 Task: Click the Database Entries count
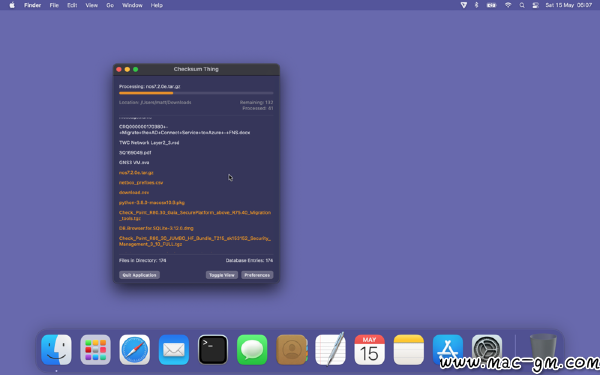249,261
